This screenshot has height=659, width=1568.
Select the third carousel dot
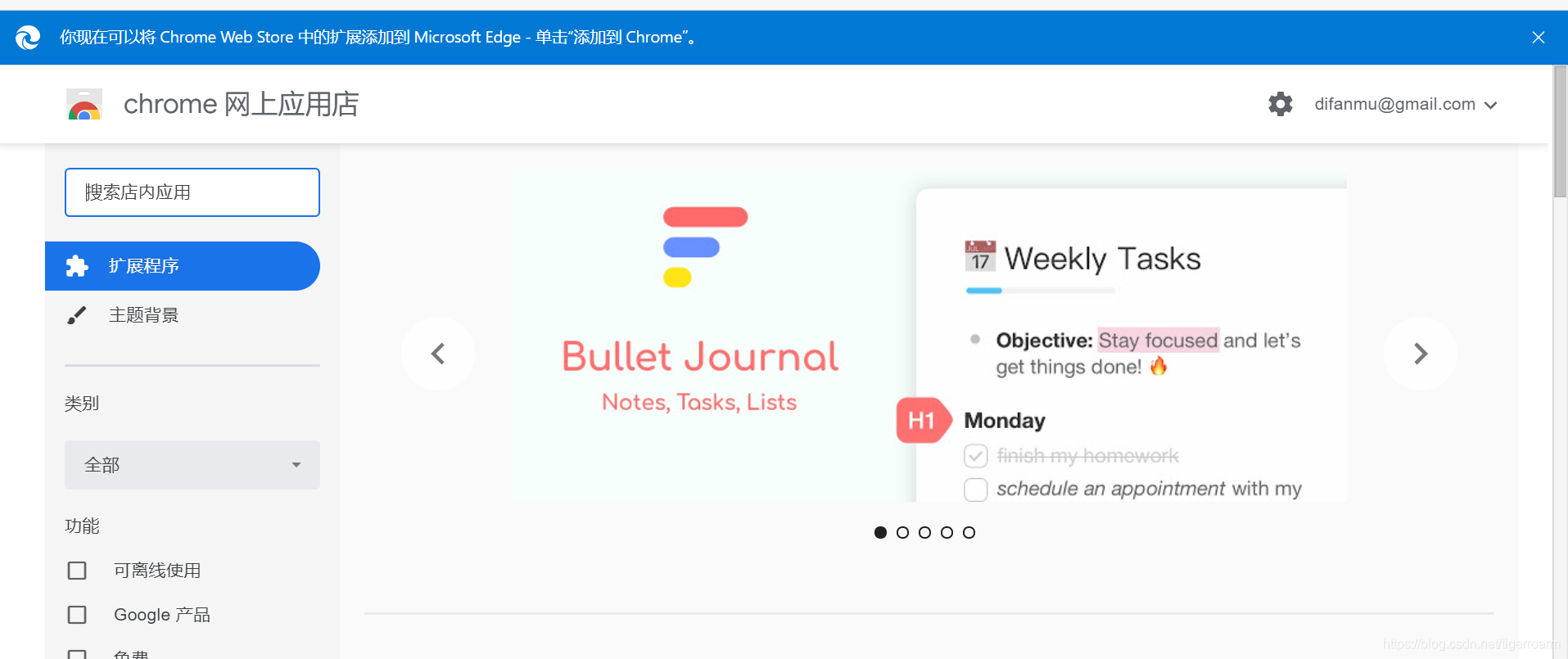click(924, 532)
